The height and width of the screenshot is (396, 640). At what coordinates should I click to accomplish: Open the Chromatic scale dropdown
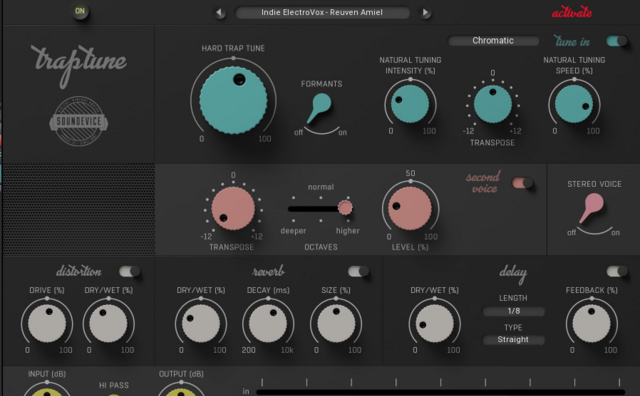[493, 41]
